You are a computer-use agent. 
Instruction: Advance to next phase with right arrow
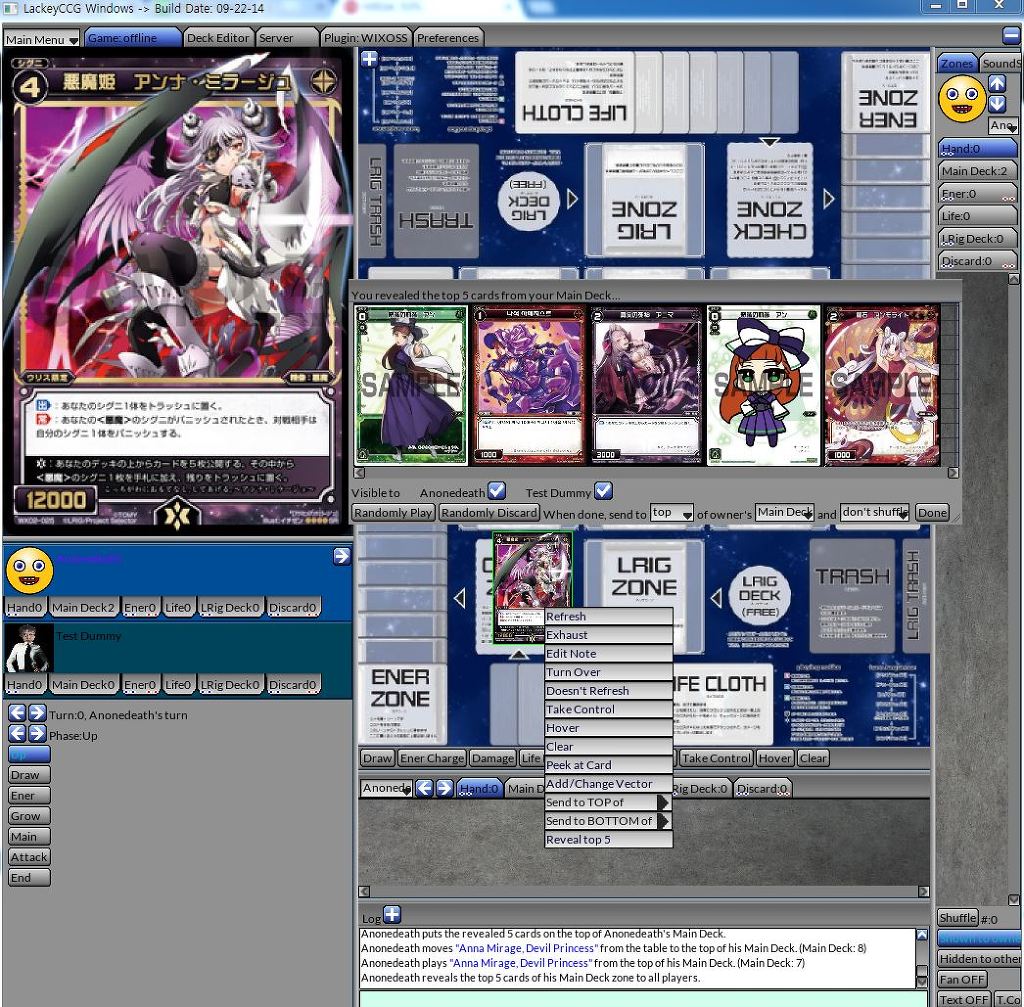click(37, 733)
